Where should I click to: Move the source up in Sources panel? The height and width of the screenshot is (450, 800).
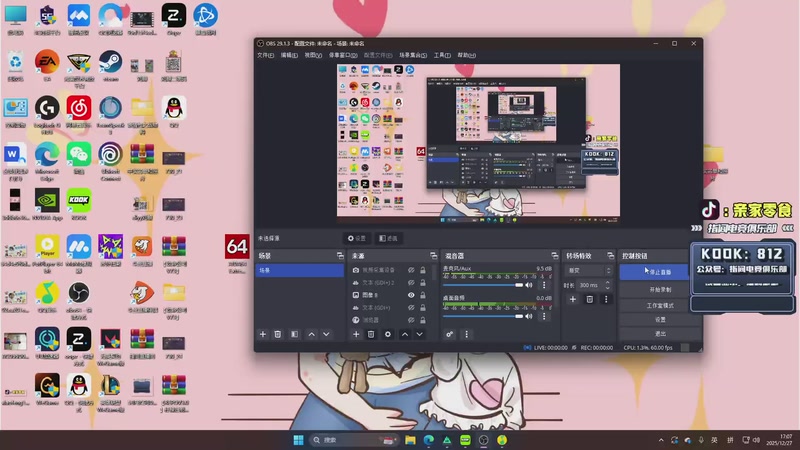(405, 334)
